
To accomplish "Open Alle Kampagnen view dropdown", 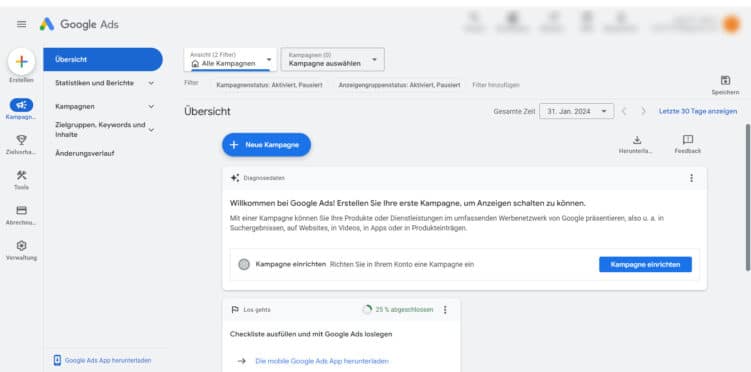I will pyautogui.click(x=230, y=59).
